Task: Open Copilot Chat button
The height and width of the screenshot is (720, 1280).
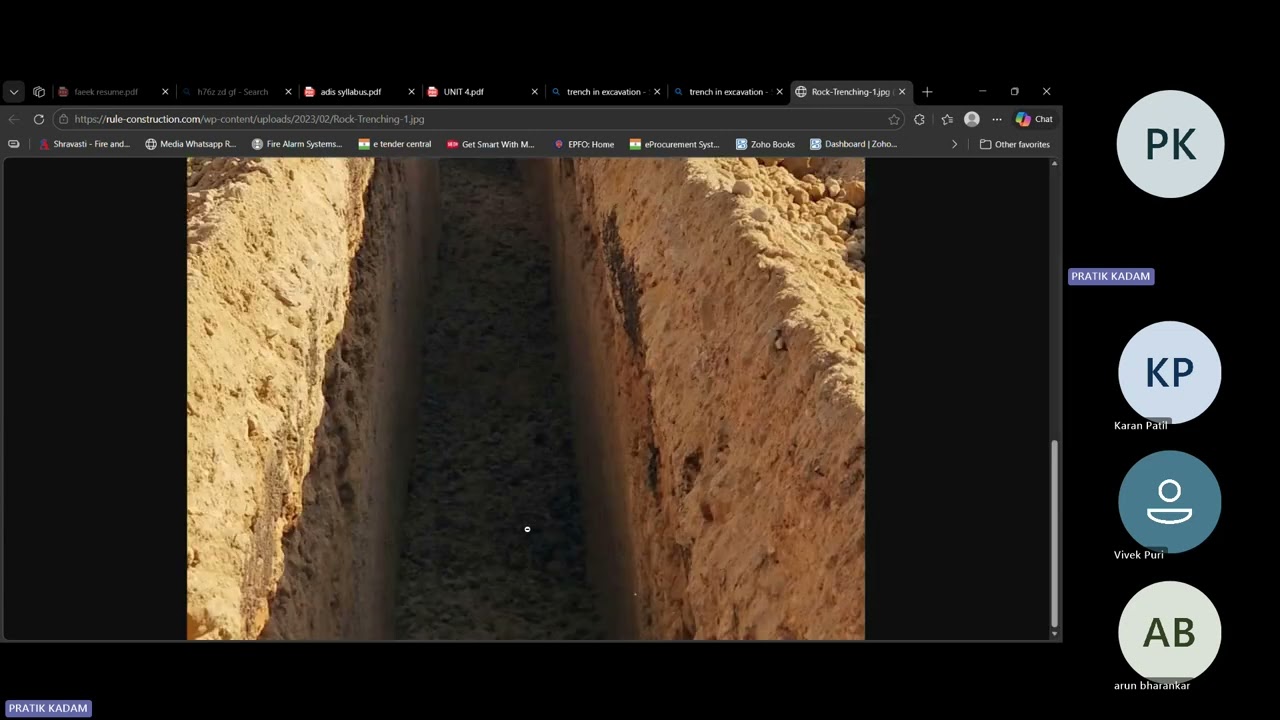Action: [x=1034, y=119]
